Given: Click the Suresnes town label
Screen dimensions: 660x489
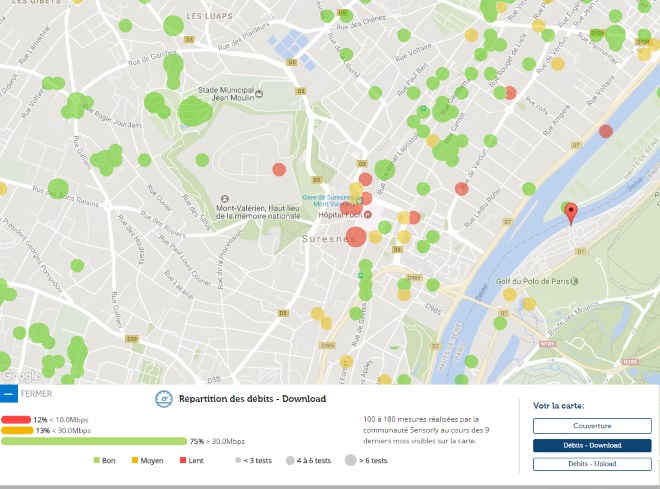Looking at the screenshot, I should pyautogui.click(x=327, y=239).
